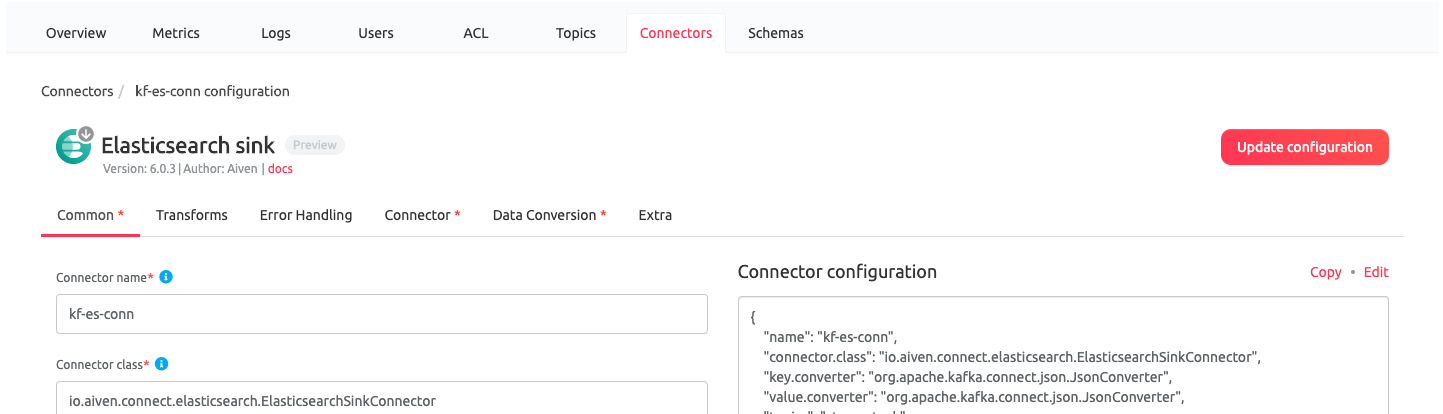1443x414 pixels.
Task: Click the info icon beside Connector name
Action: point(166,277)
